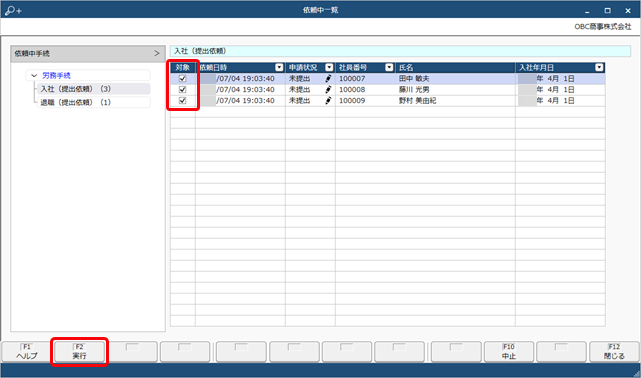Click 未提出 status for 100007
The height and width of the screenshot is (378, 641).
point(300,78)
